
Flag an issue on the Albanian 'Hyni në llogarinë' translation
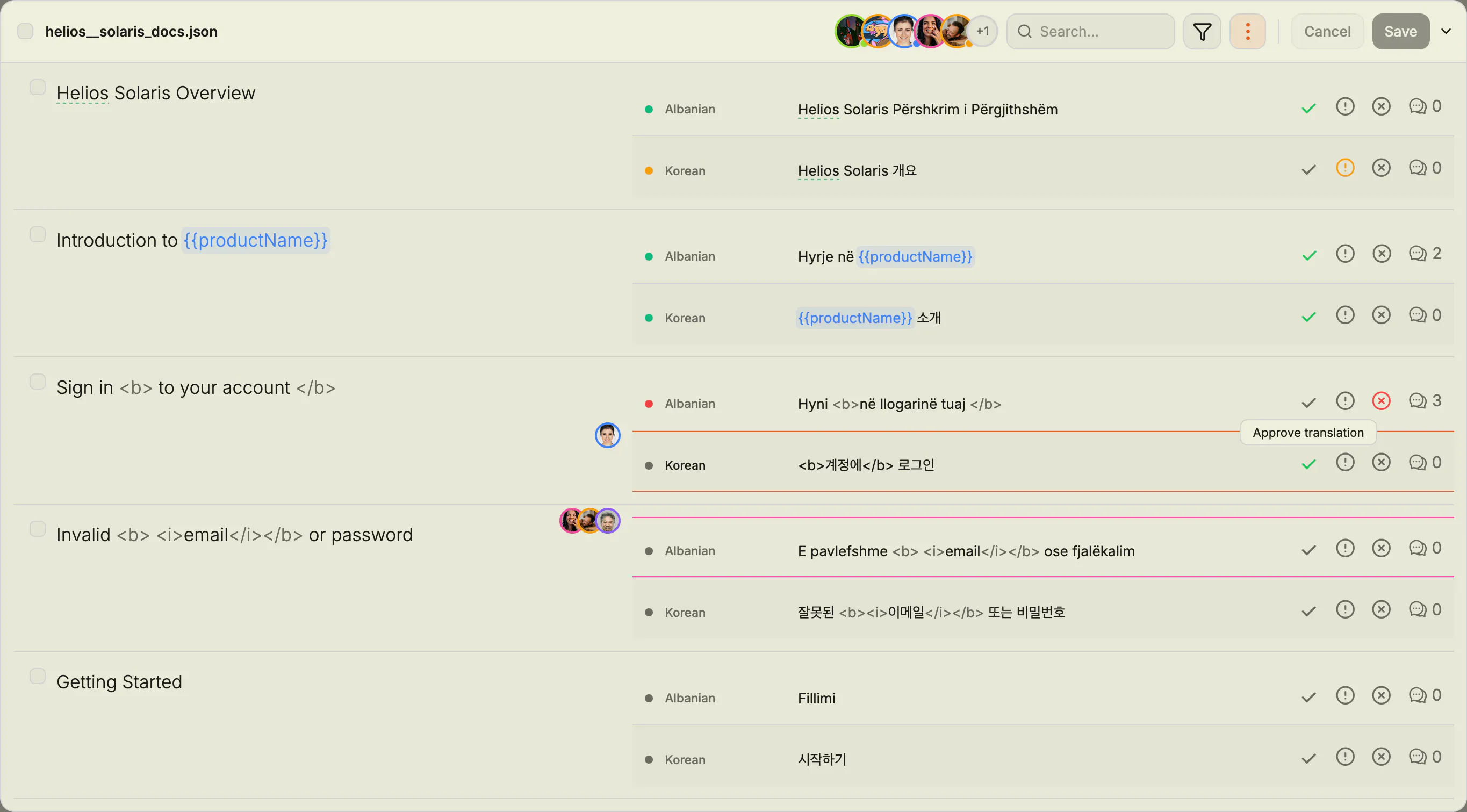tap(1345, 401)
